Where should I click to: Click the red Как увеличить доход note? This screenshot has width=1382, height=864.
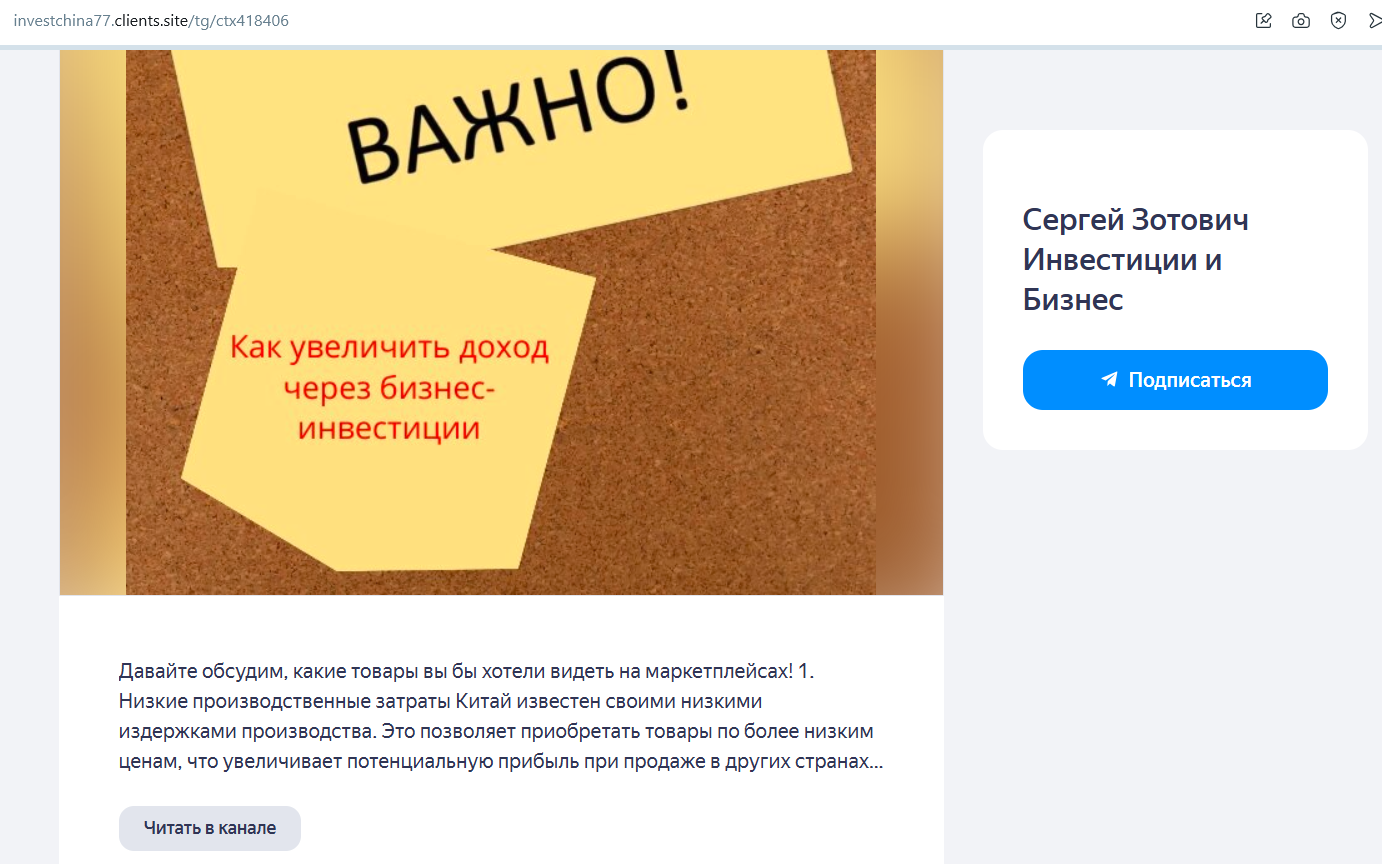390,390
